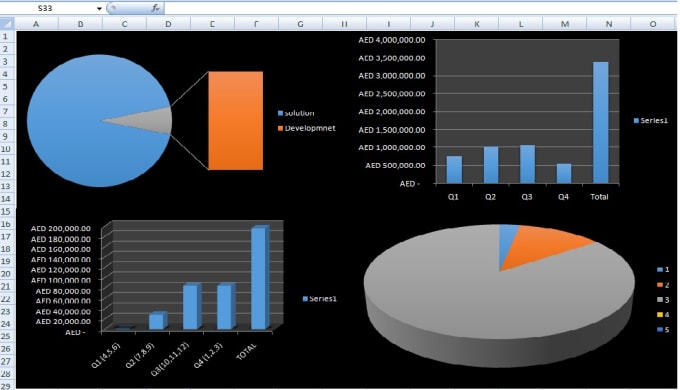Image resolution: width=680 pixels, height=390 pixels.
Task: Click the Q3 category label in top chart
Action: pos(526,197)
